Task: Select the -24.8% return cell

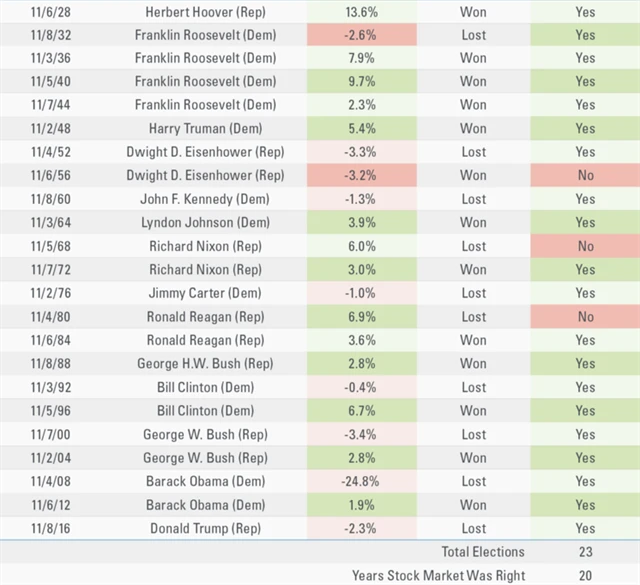Action: (360, 481)
